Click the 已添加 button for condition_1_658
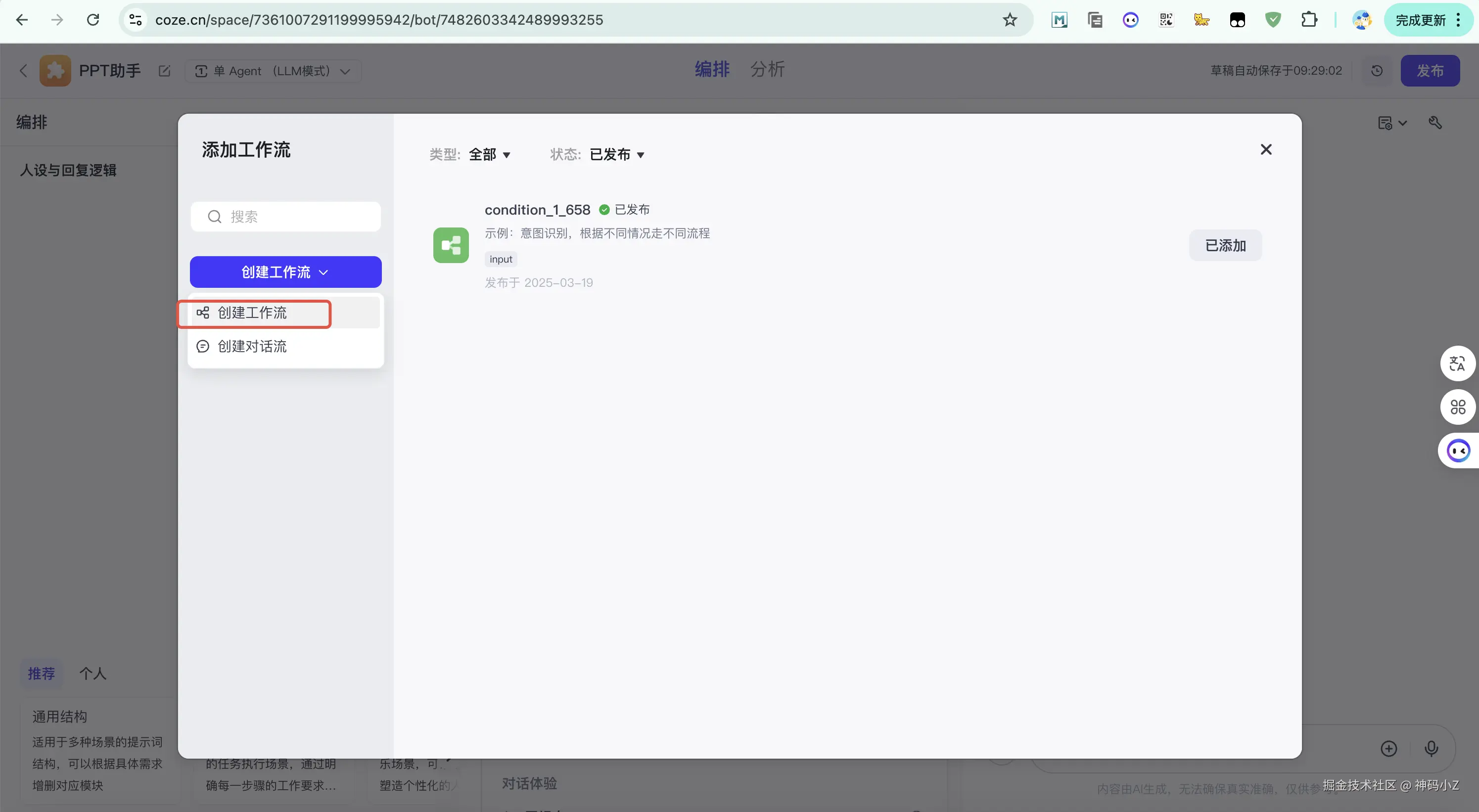The width and height of the screenshot is (1479, 812). [x=1225, y=246]
